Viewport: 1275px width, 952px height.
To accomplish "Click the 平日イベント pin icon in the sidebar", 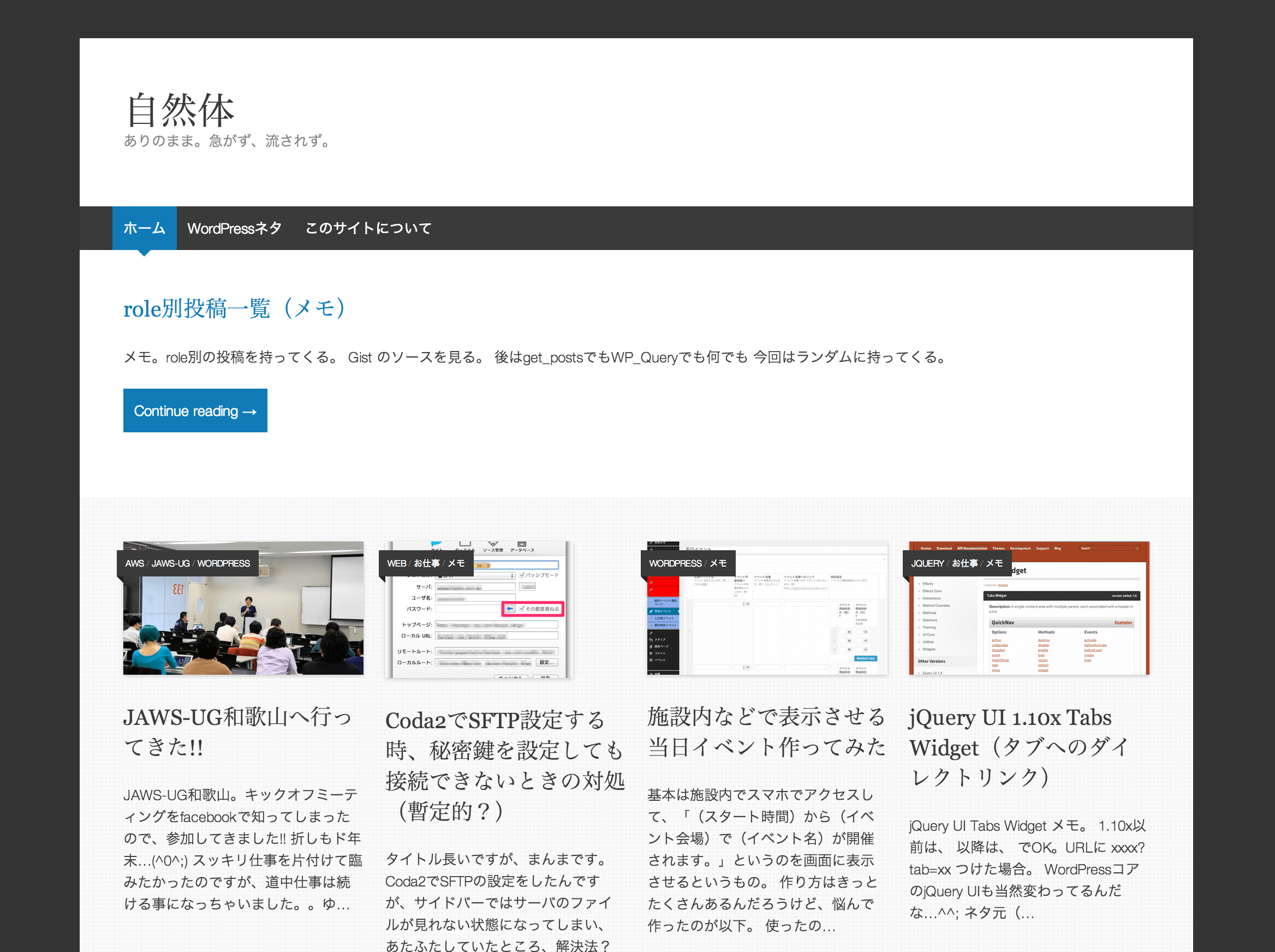I will point(651,611).
